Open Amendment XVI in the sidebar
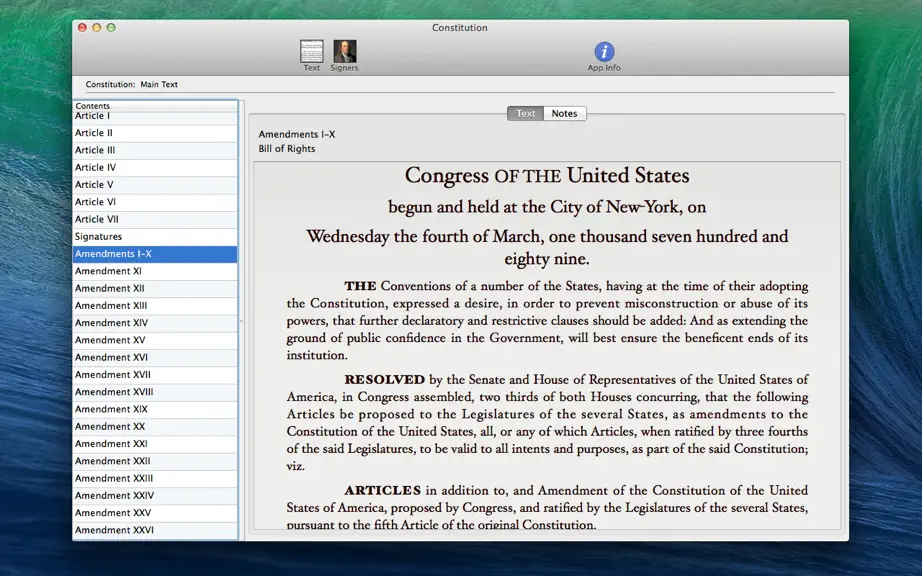The image size is (922, 576). (155, 358)
